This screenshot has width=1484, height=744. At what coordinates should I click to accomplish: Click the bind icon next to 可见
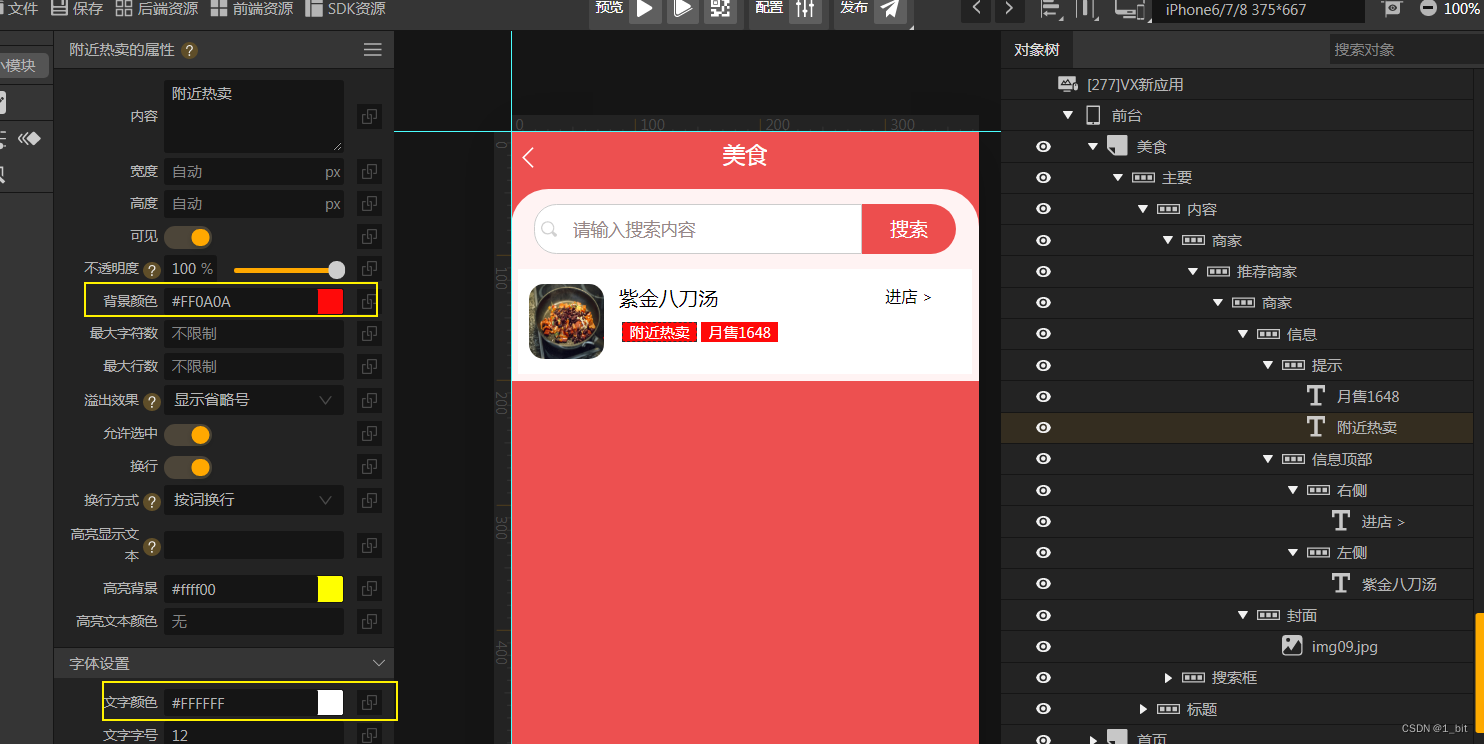(x=369, y=237)
